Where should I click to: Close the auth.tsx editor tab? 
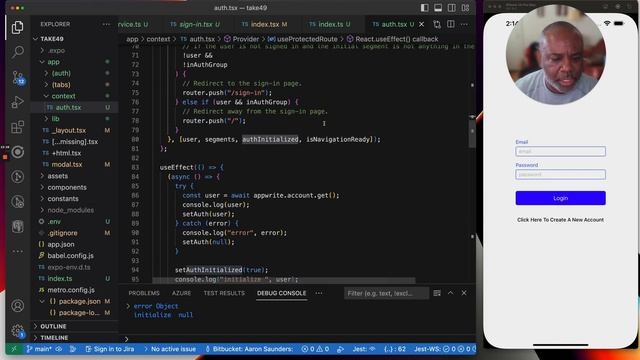point(422,24)
